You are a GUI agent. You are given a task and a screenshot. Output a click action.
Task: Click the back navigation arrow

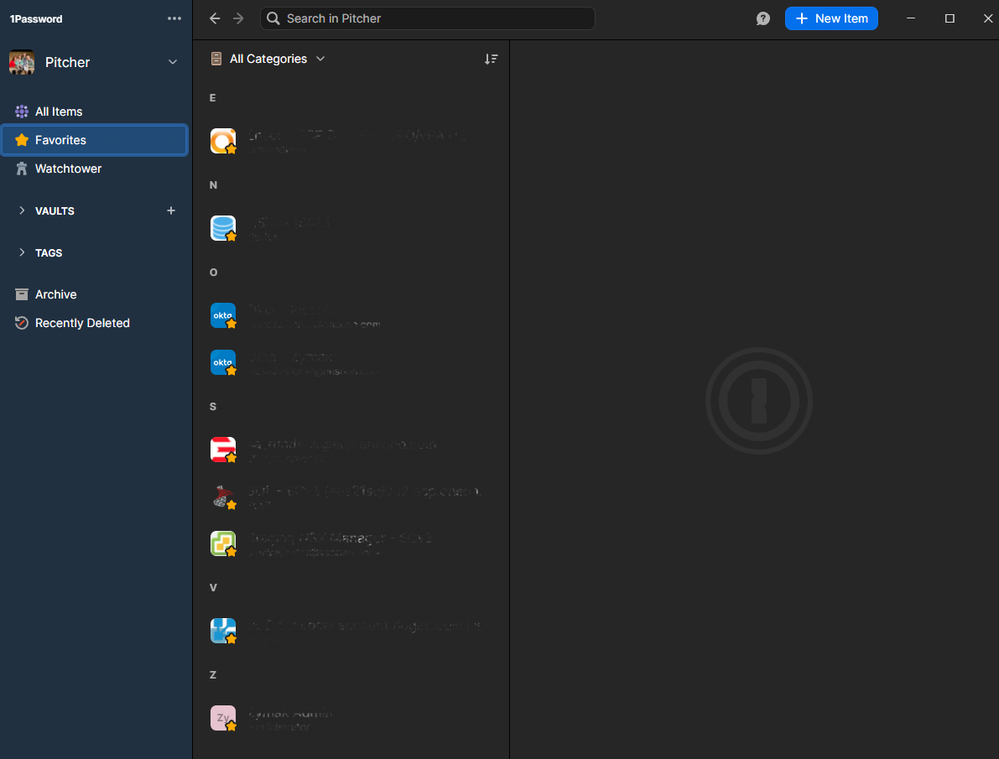(215, 18)
